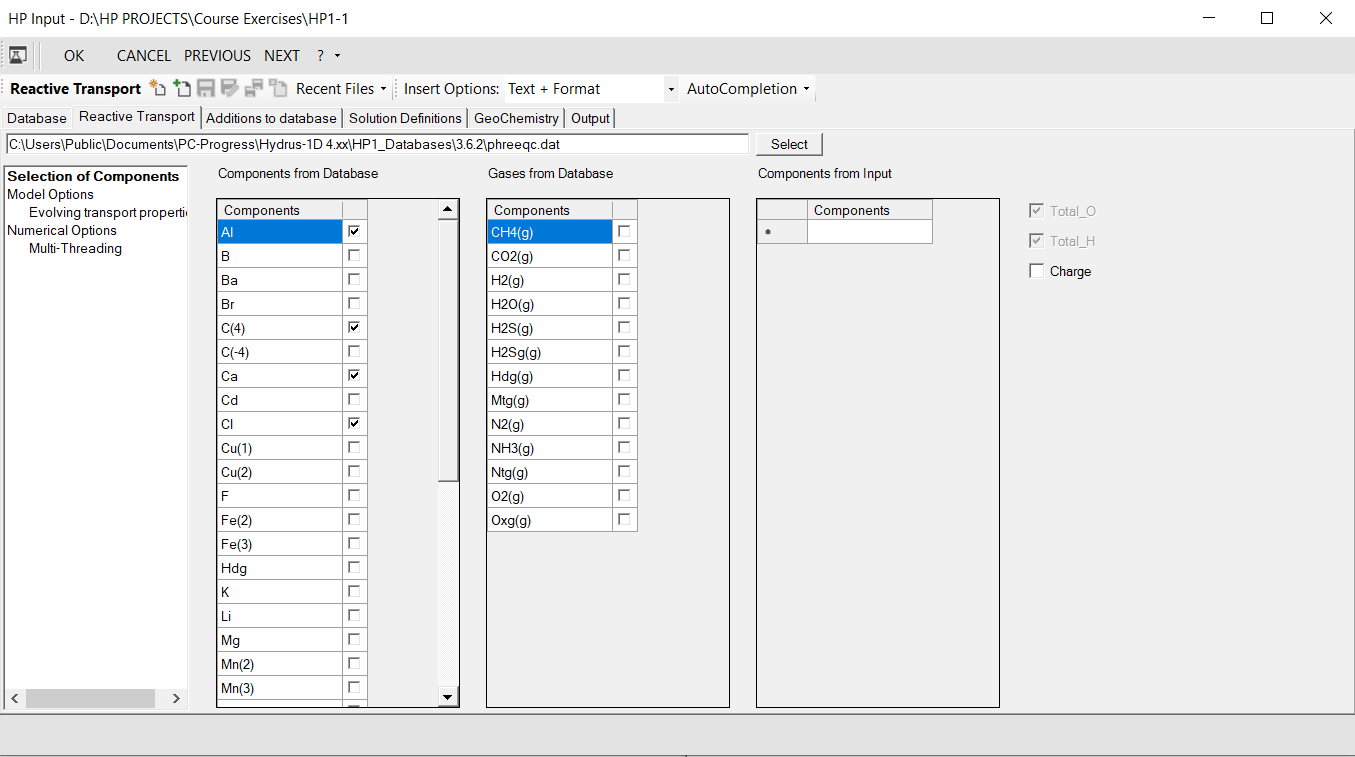Viewport: 1355px width, 757px height.
Task: Open the Recent Files dropdown
Action: pos(341,89)
